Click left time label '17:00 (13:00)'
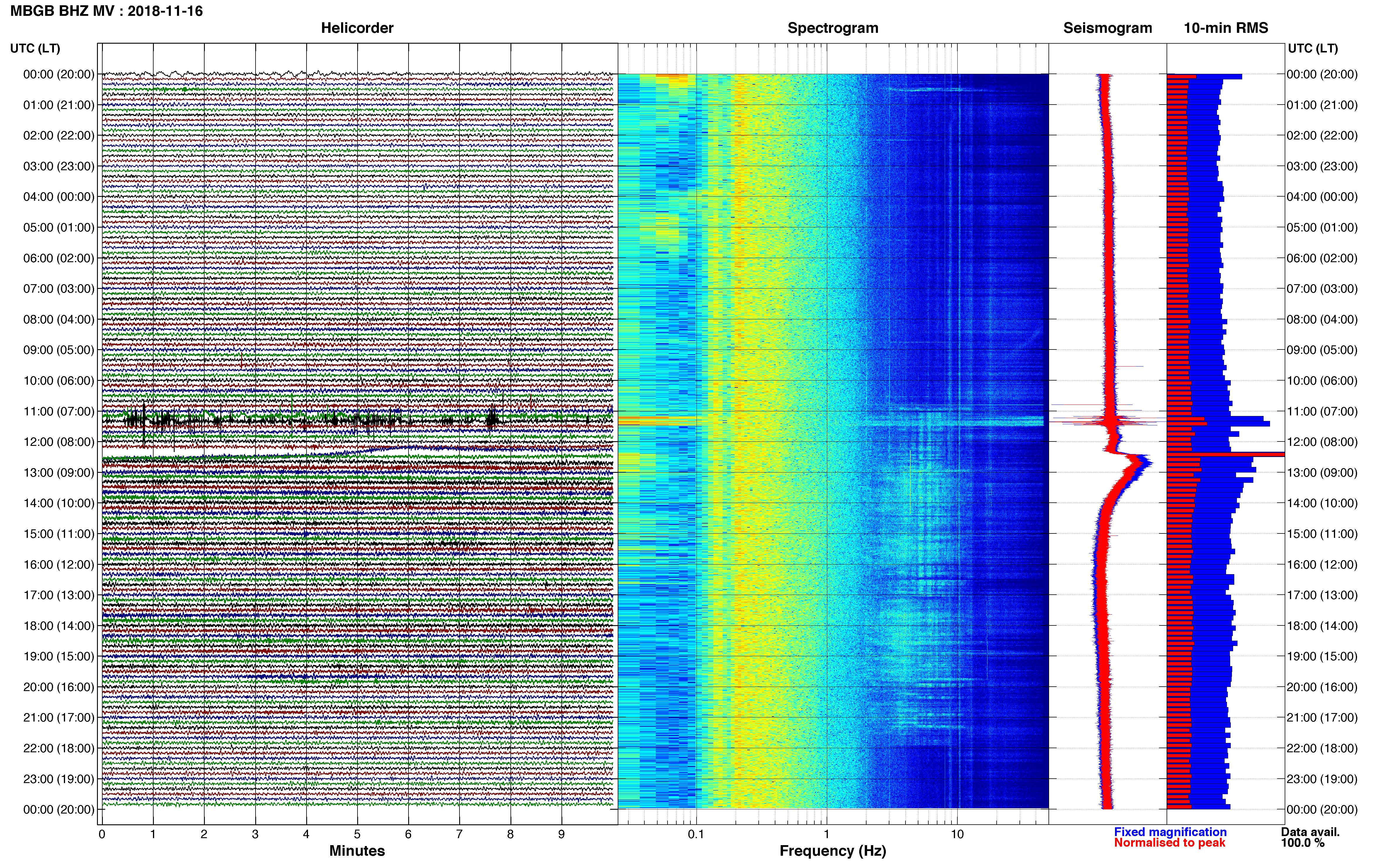The height and width of the screenshot is (868, 1389). click(59, 595)
